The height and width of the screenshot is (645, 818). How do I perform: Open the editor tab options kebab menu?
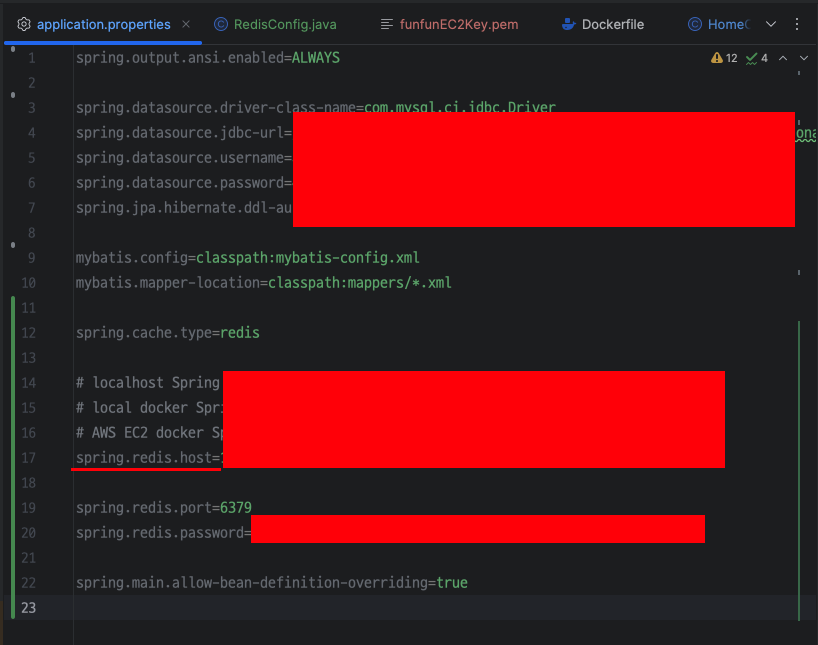[x=797, y=24]
